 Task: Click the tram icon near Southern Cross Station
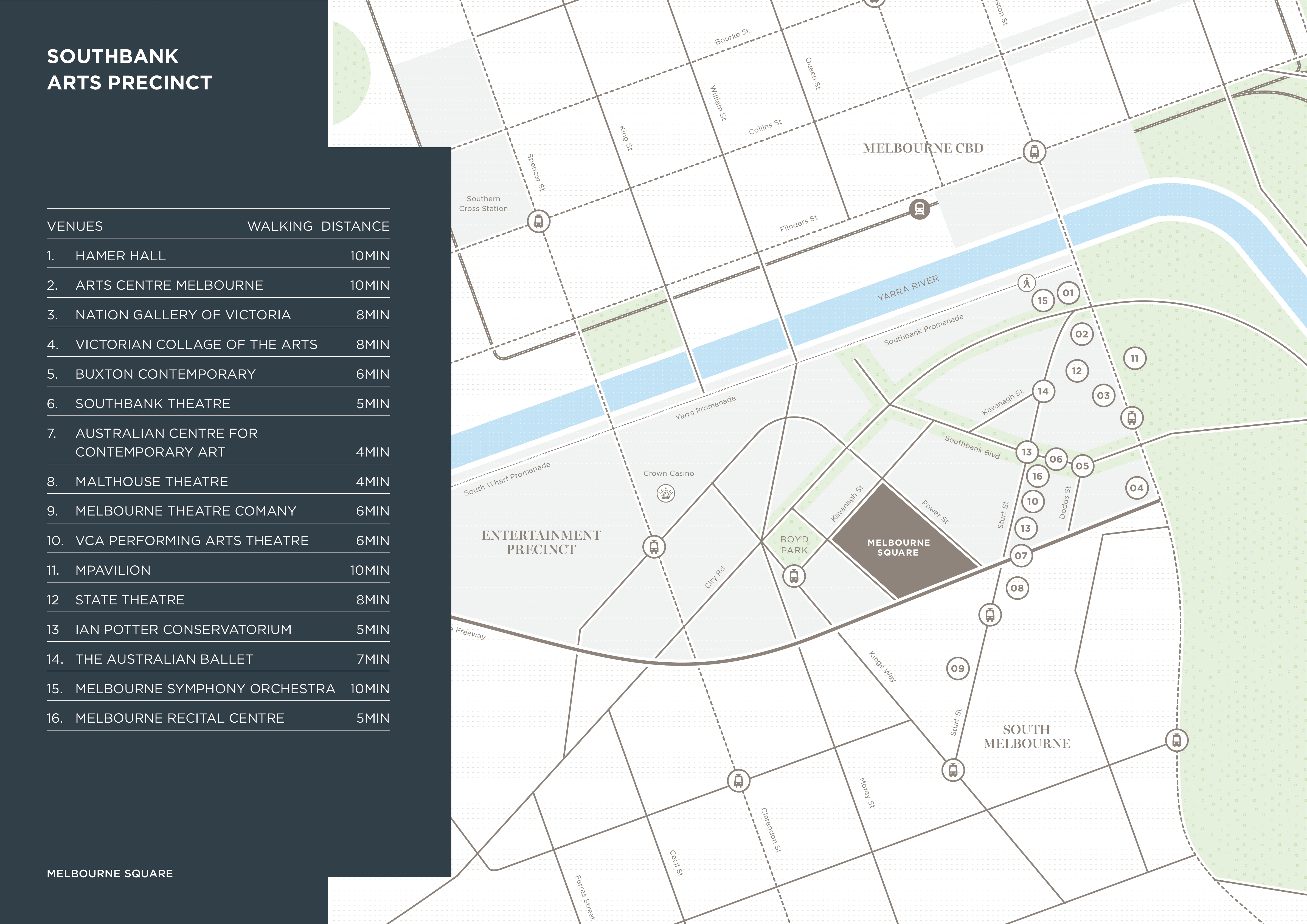pyautogui.click(x=538, y=221)
